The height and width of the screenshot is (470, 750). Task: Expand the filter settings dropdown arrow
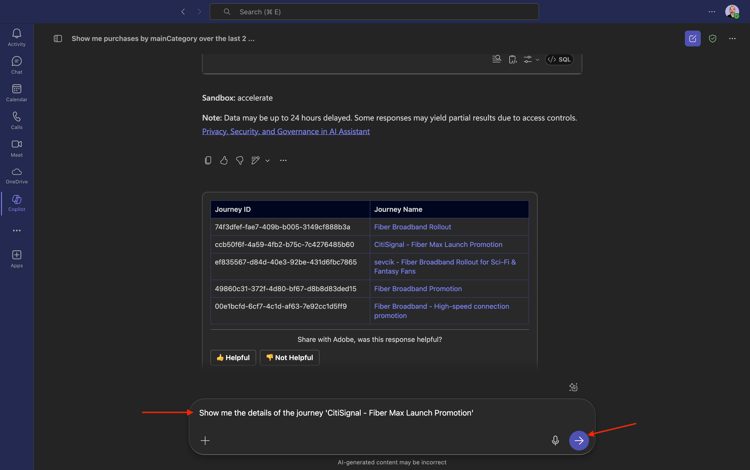pos(537,60)
